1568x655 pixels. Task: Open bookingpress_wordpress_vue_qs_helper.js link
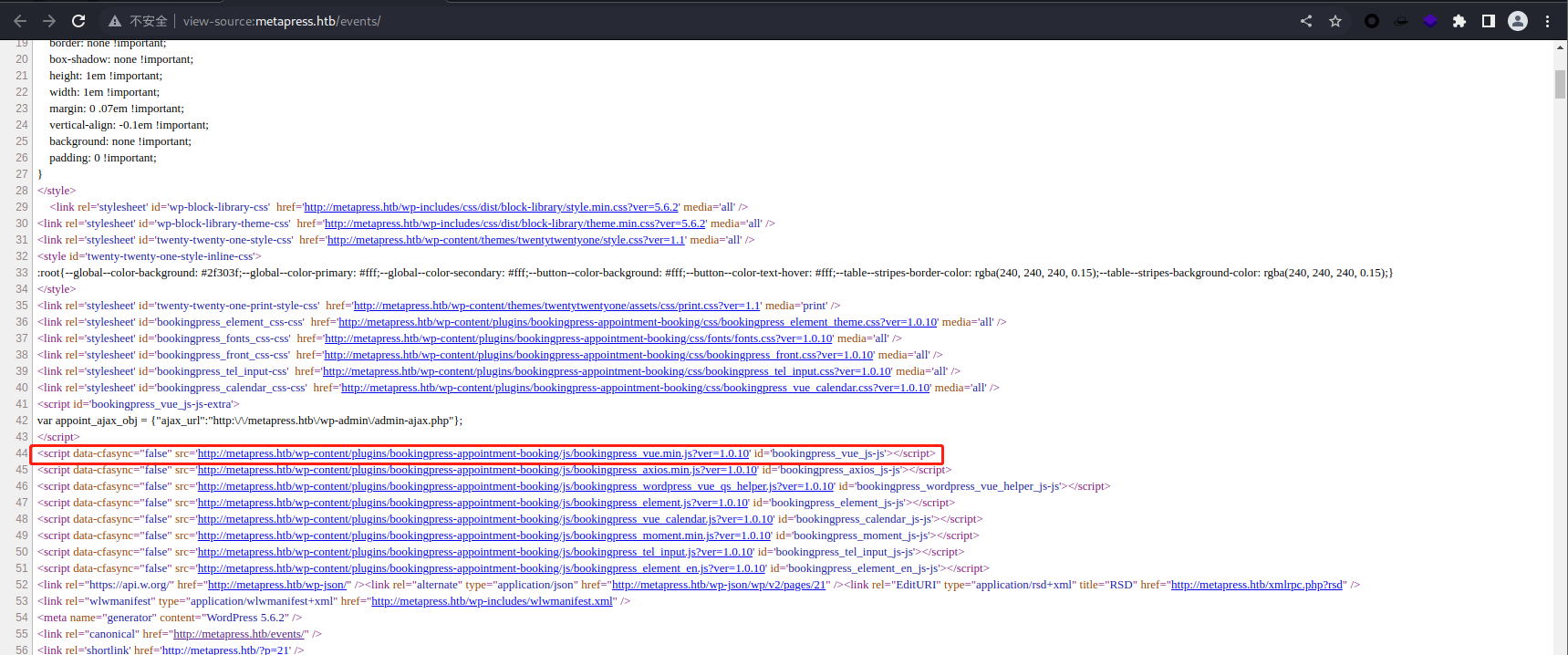515,486
